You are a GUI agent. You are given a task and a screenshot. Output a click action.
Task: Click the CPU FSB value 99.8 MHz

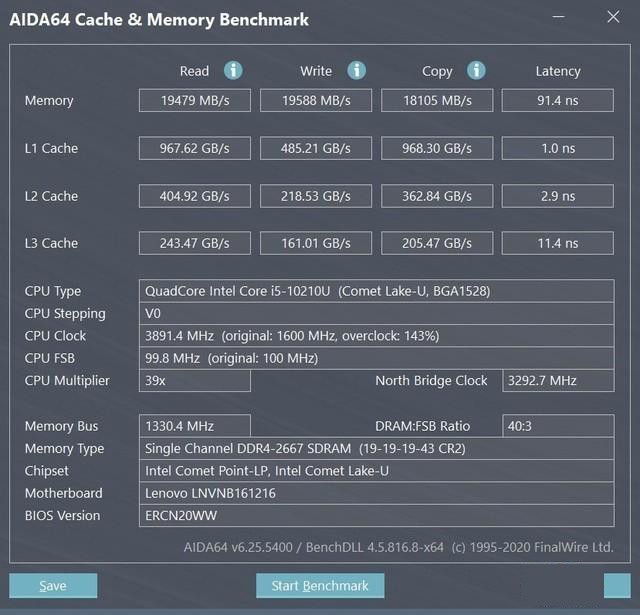377,358
